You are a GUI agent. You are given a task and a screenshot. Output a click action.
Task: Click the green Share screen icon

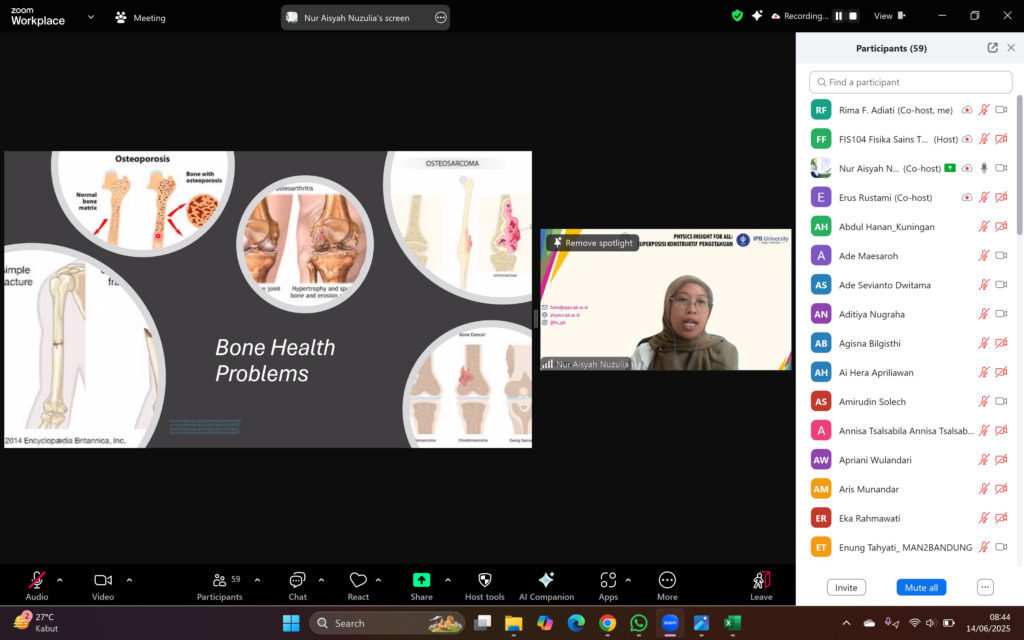point(421,580)
